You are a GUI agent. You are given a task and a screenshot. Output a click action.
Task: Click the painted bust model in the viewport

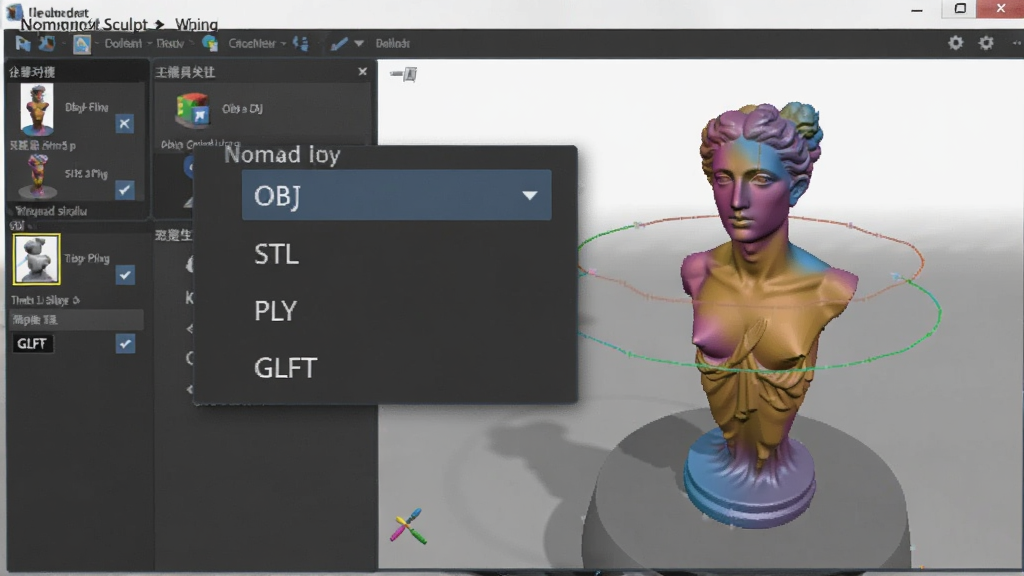761,313
